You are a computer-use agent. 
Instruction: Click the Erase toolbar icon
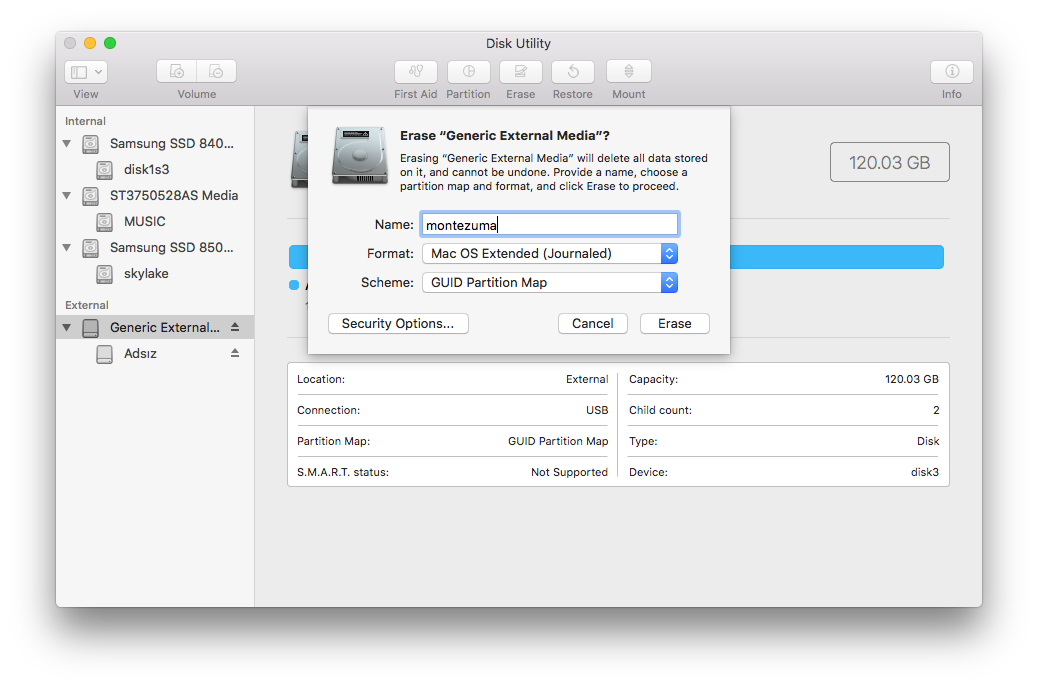coord(520,72)
